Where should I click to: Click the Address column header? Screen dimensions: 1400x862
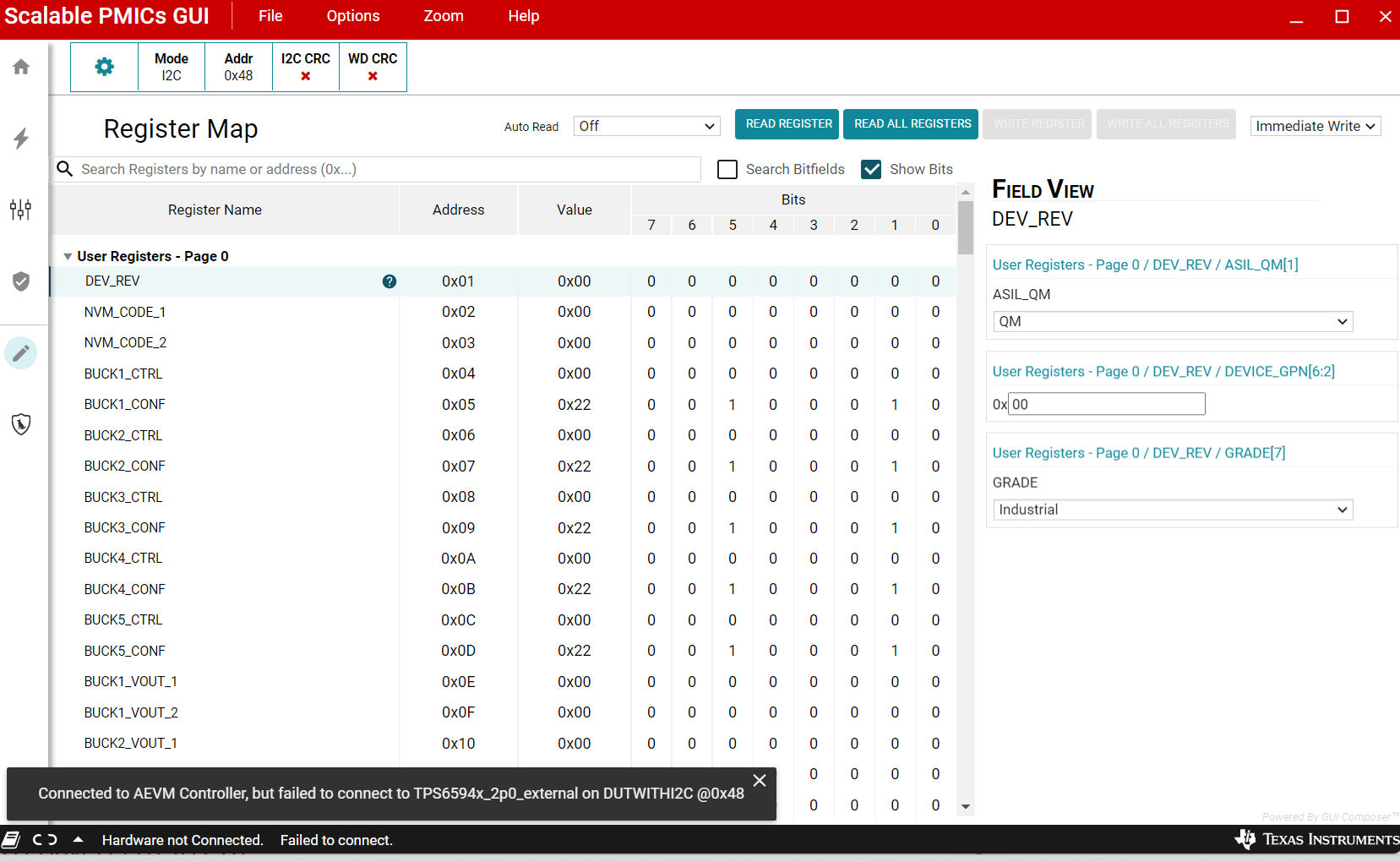coord(459,210)
